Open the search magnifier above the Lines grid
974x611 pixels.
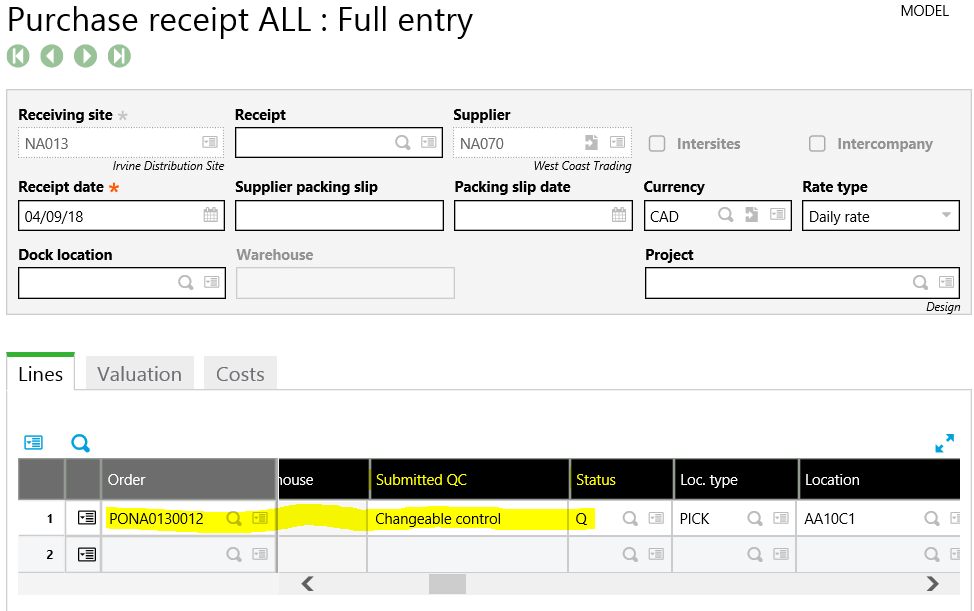[80, 443]
